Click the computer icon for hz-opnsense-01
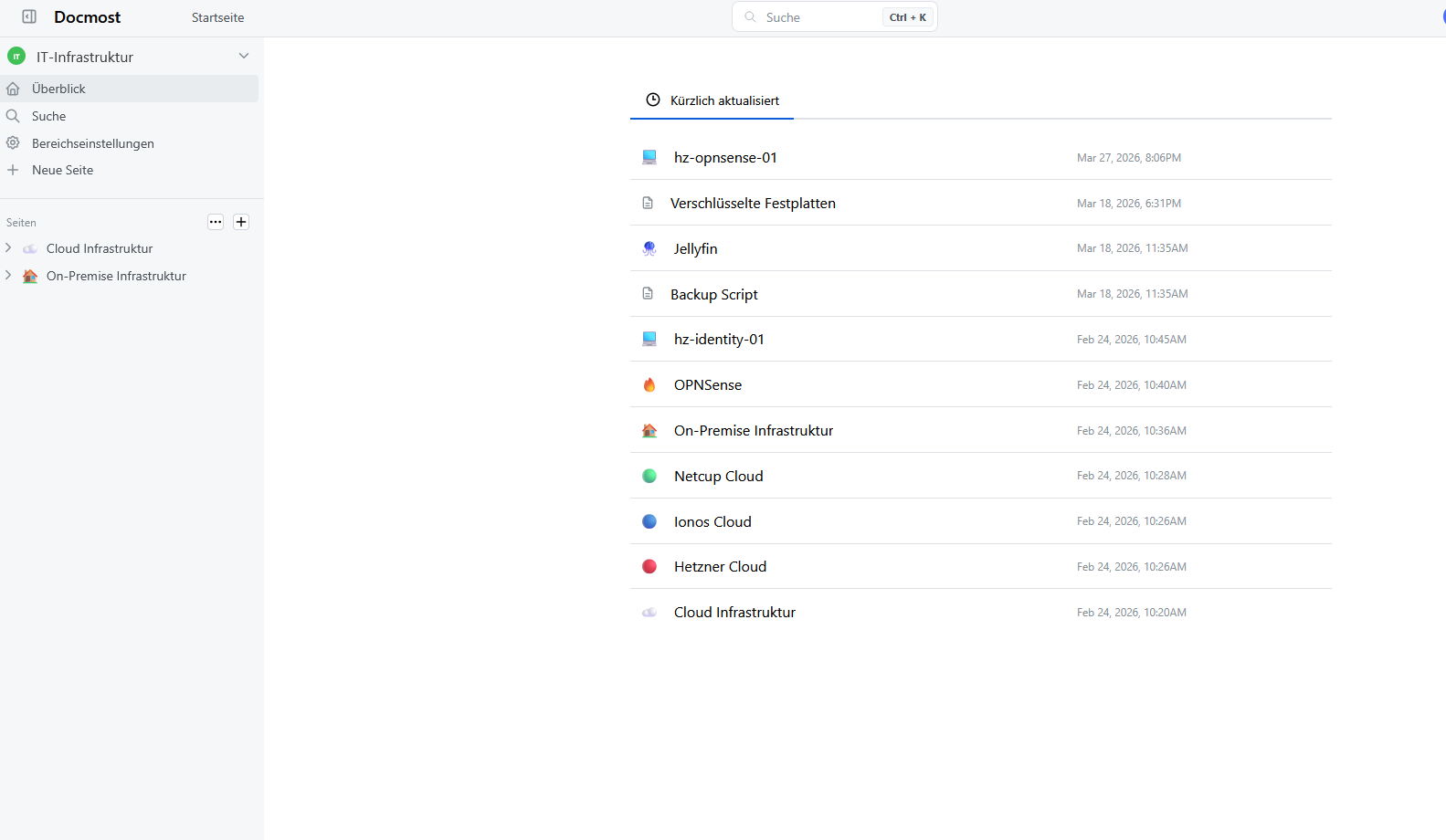This screenshot has height=840, width=1446. tap(649, 157)
